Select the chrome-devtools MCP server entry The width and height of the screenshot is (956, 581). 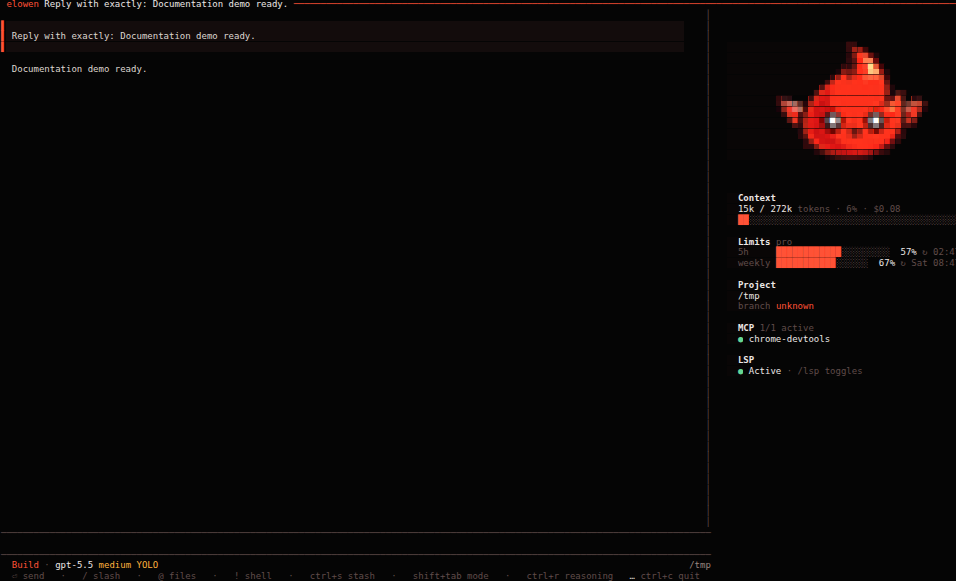coord(789,340)
